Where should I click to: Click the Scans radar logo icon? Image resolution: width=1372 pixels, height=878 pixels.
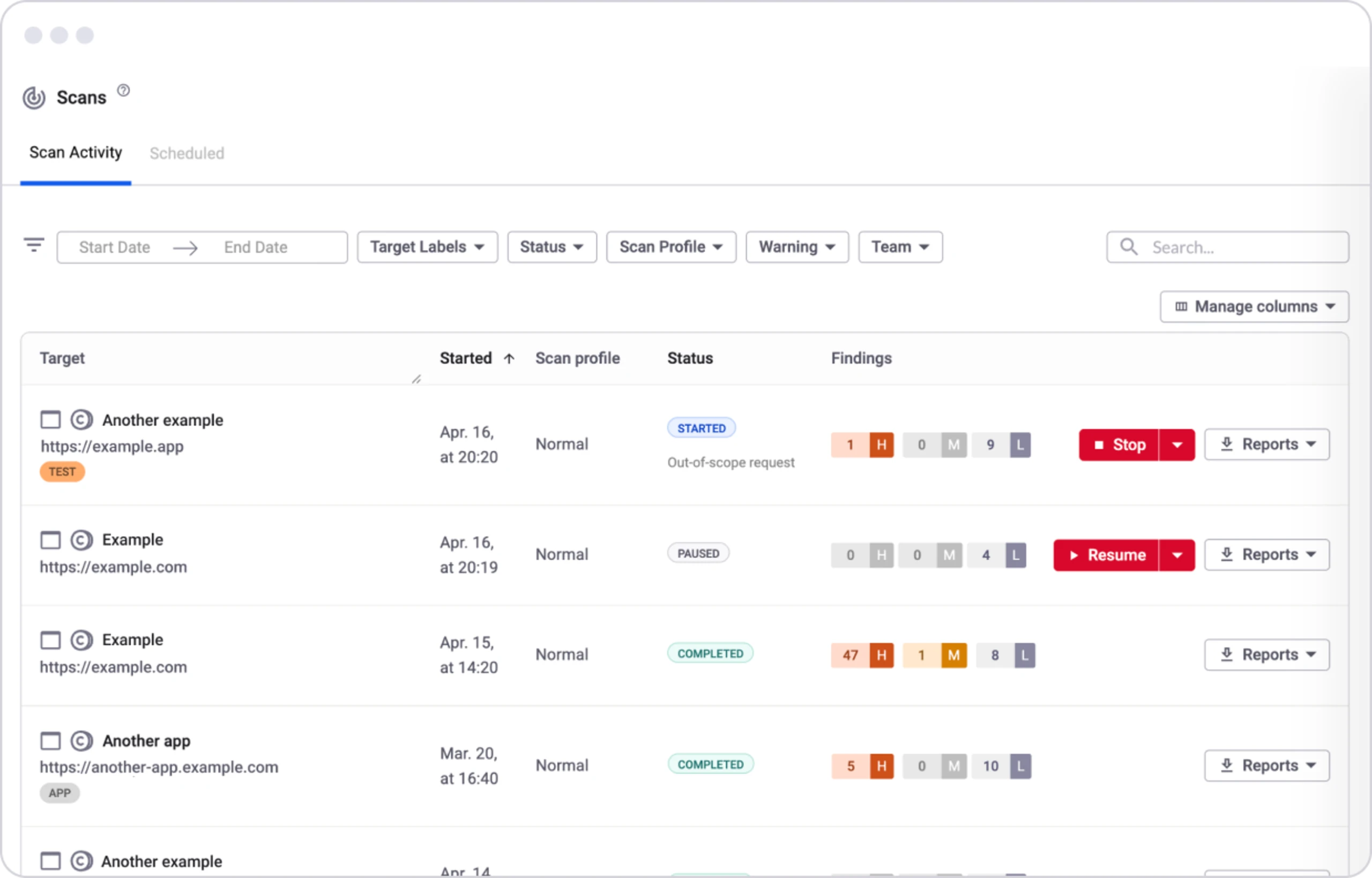[x=34, y=98]
